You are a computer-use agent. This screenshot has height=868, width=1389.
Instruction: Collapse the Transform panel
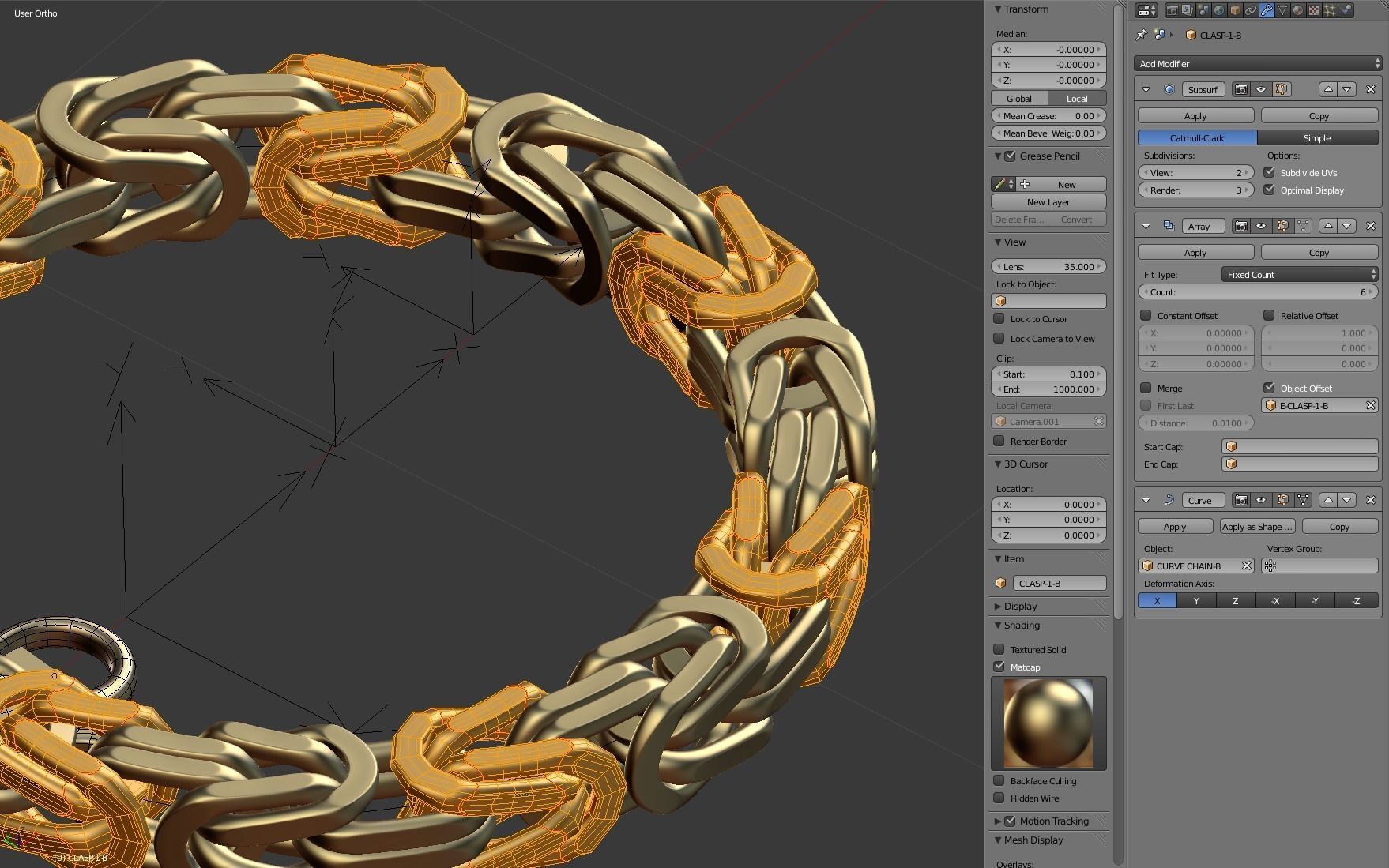[x=998, y=9]
